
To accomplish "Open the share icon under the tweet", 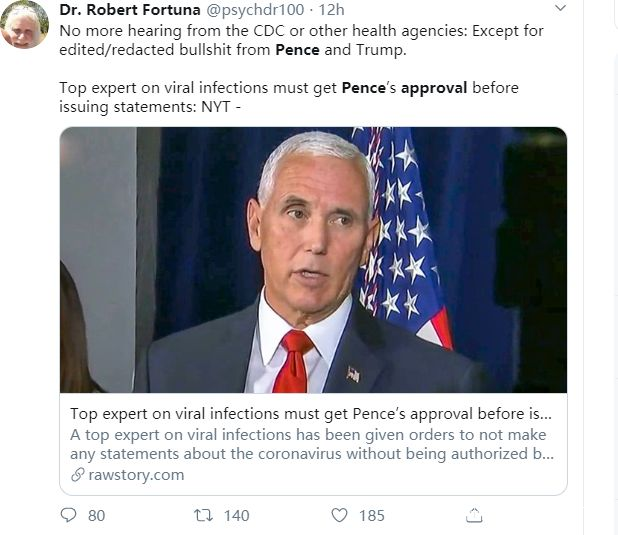I will coord(475,516).
